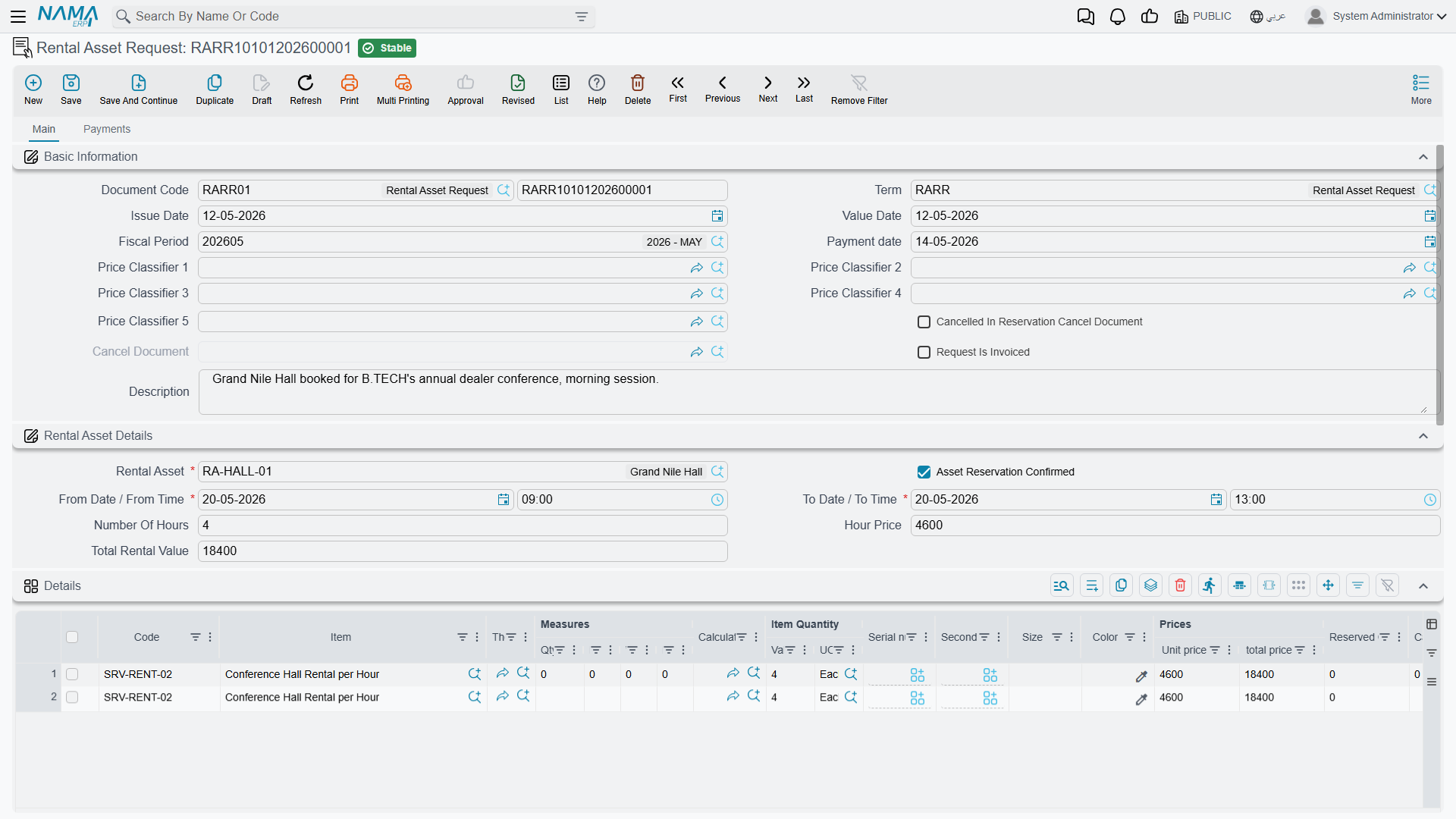1456x819 pixels.
Task: Click the Hour Price field
Action: (x=1175, y=526)
